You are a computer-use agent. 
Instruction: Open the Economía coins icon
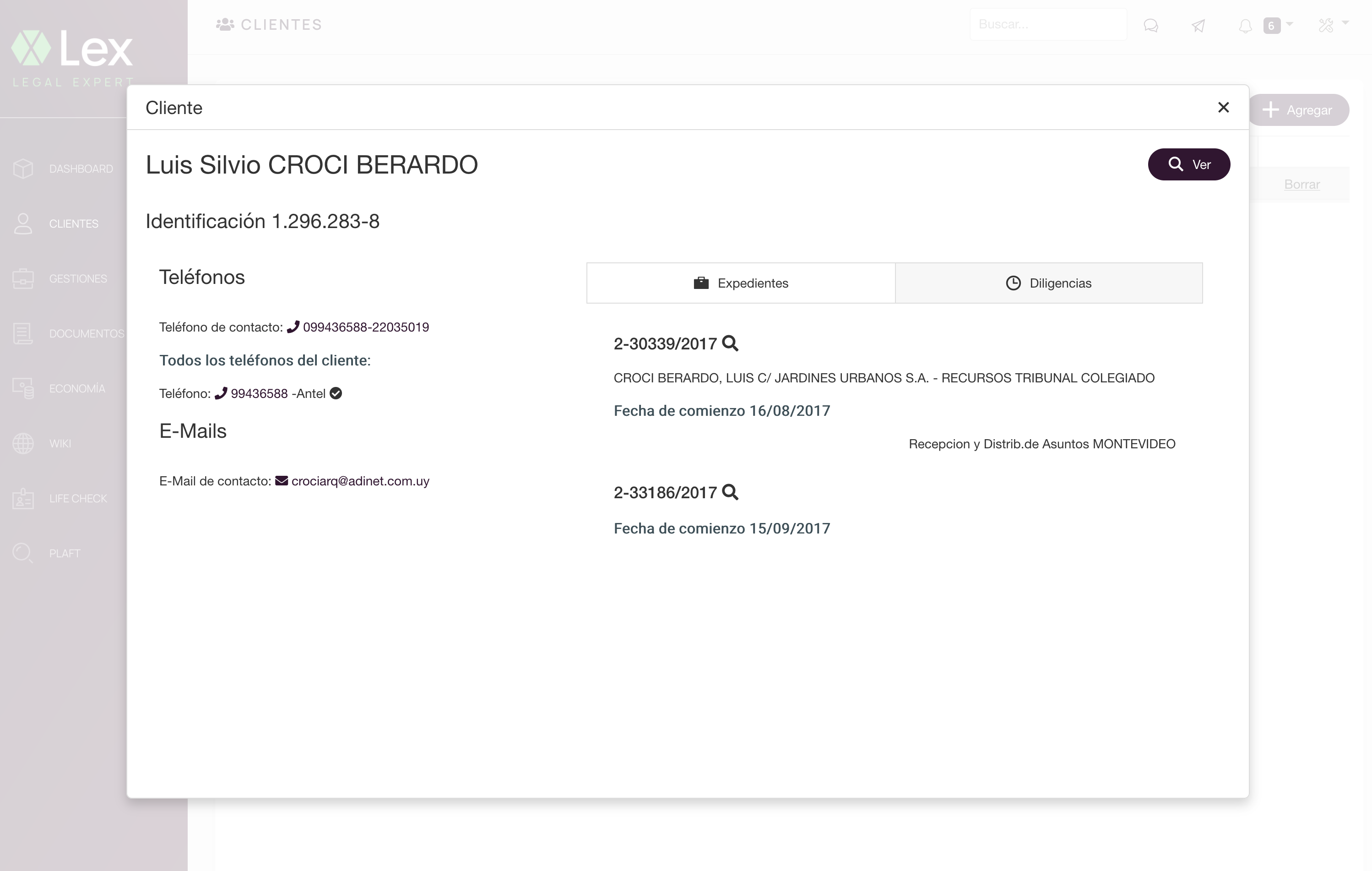(23, 388)
